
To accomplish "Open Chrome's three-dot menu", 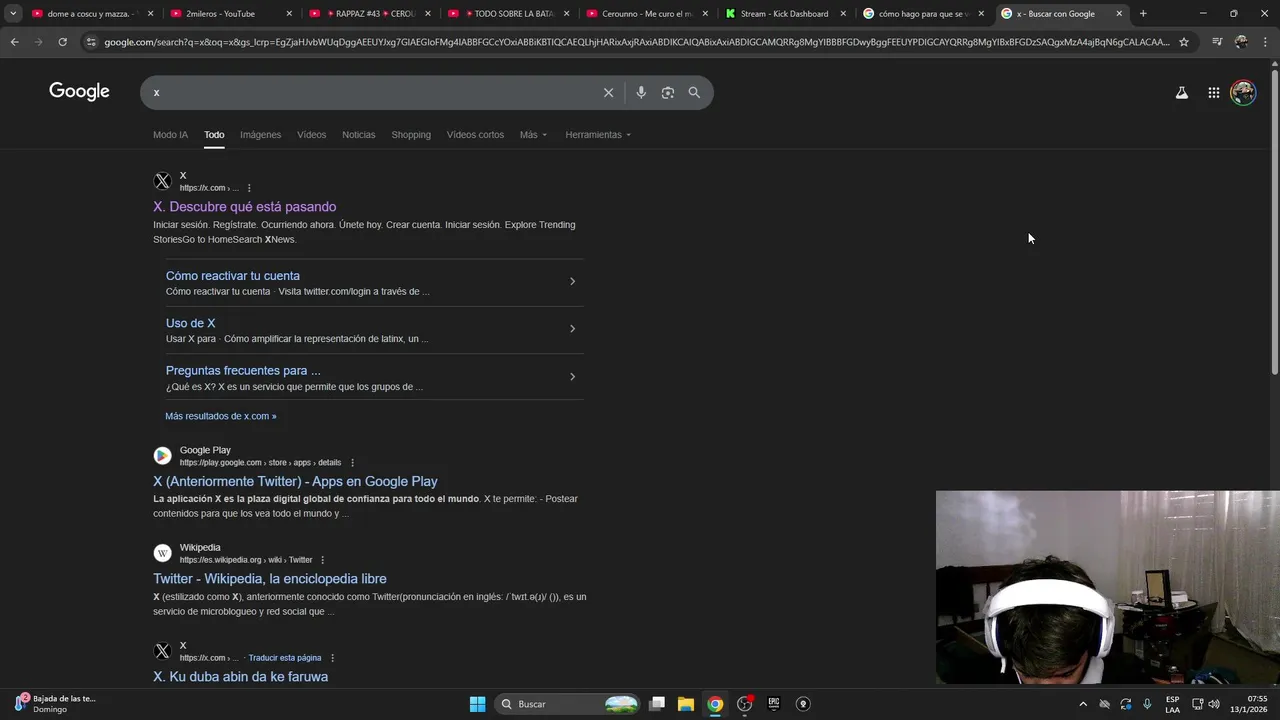I will pos(1266,42).
